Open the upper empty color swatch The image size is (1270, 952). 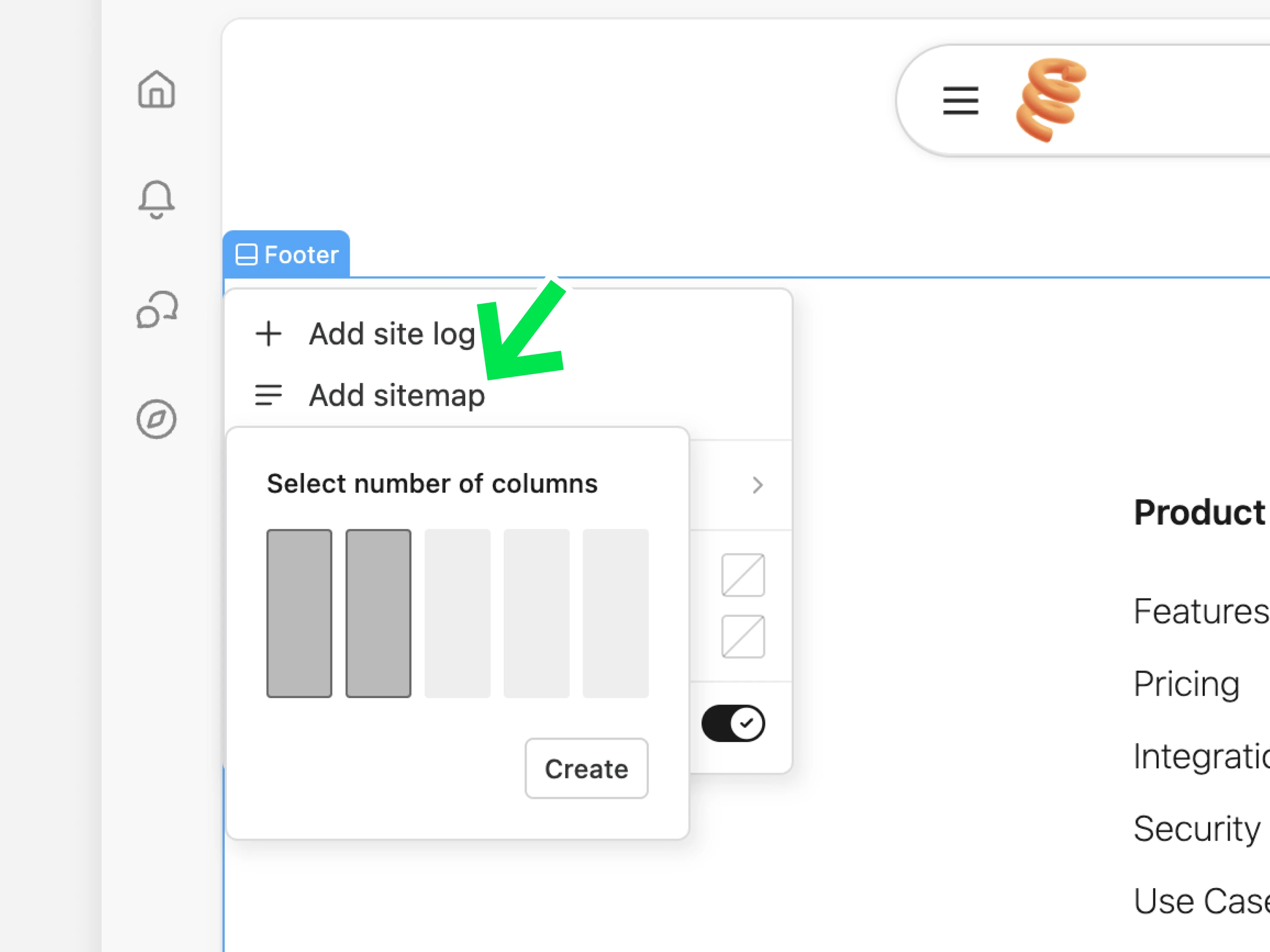pyautogui.click(x=743, y=575)
